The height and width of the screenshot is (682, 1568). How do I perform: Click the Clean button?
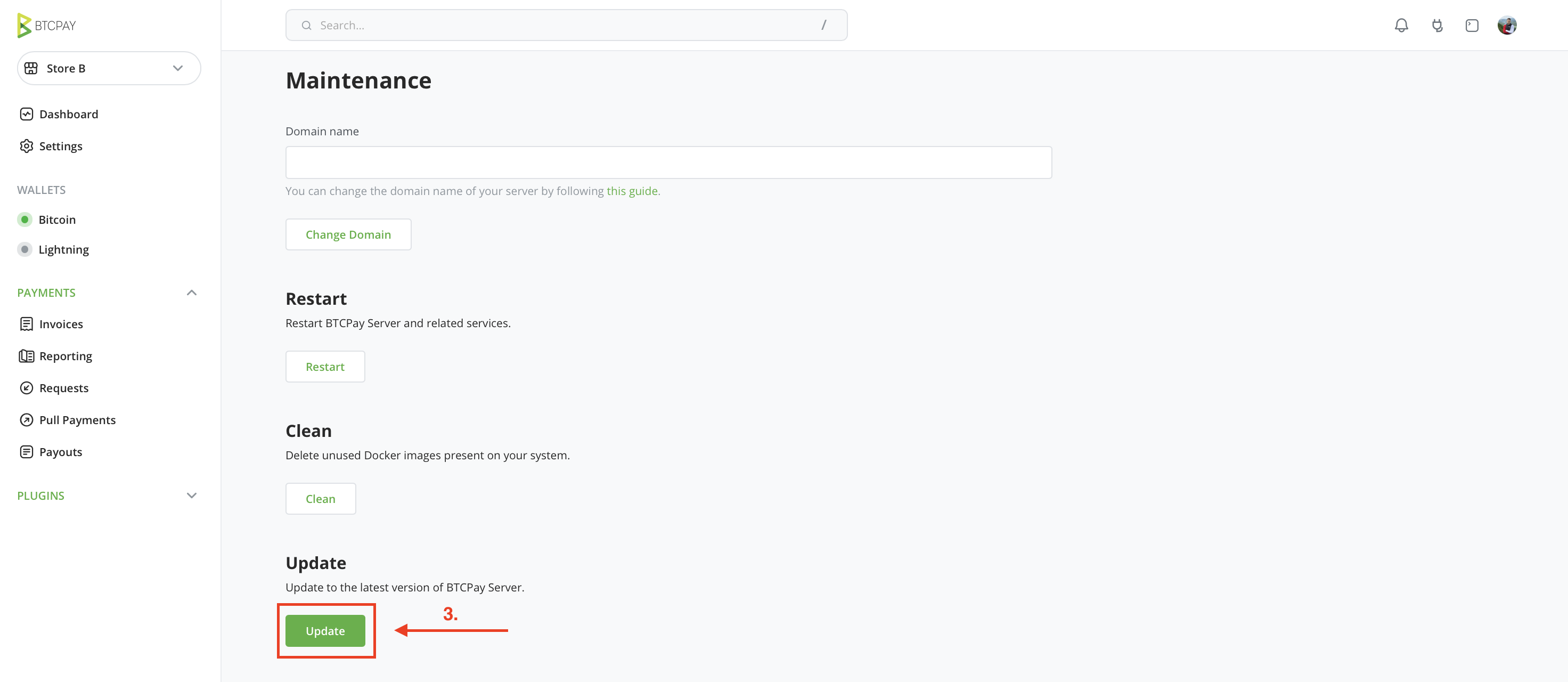point(320,499)
